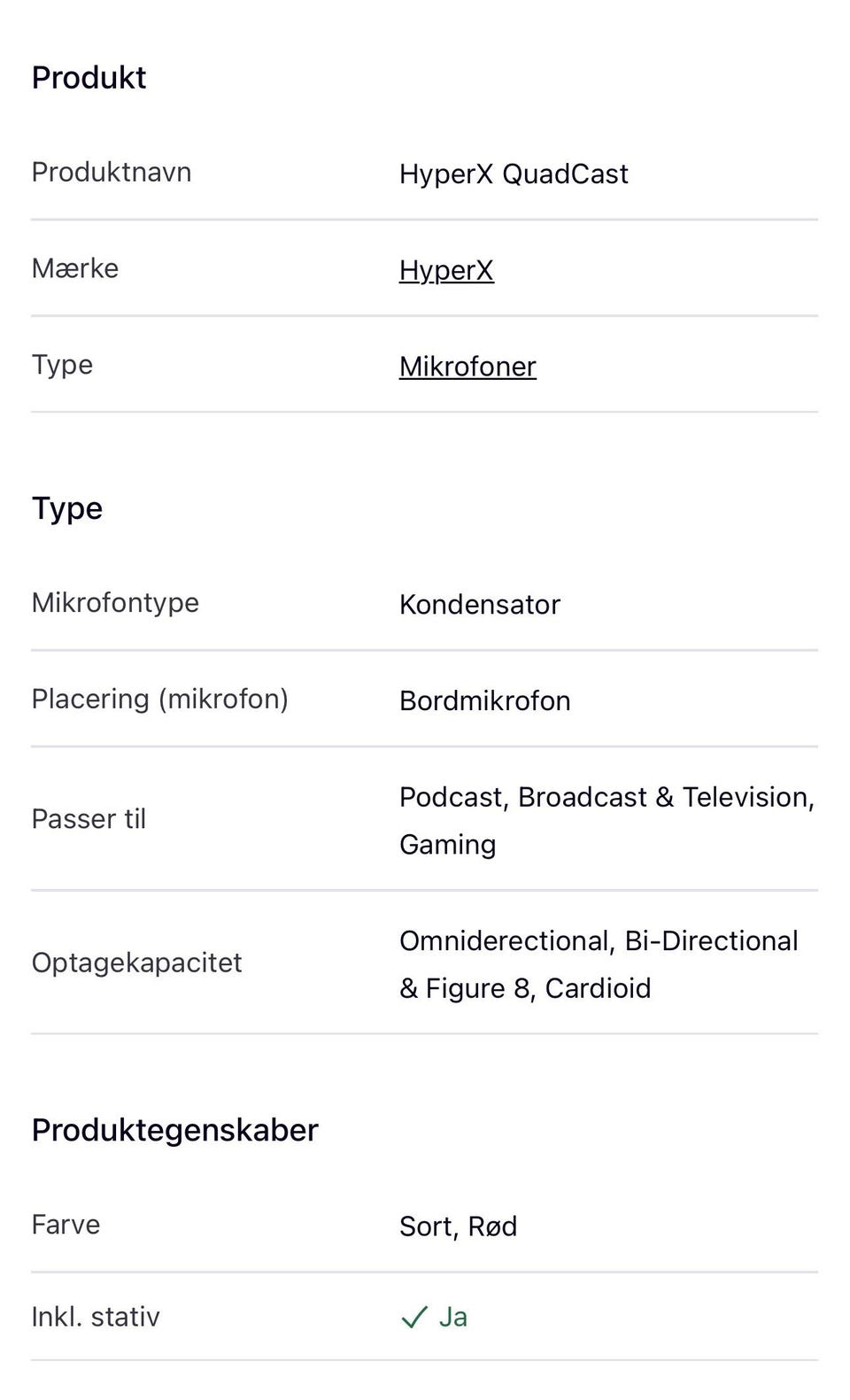Screen dimensions: 850x1400
Task: Click the Inkl. stativ label
Action: [96, 1317]
